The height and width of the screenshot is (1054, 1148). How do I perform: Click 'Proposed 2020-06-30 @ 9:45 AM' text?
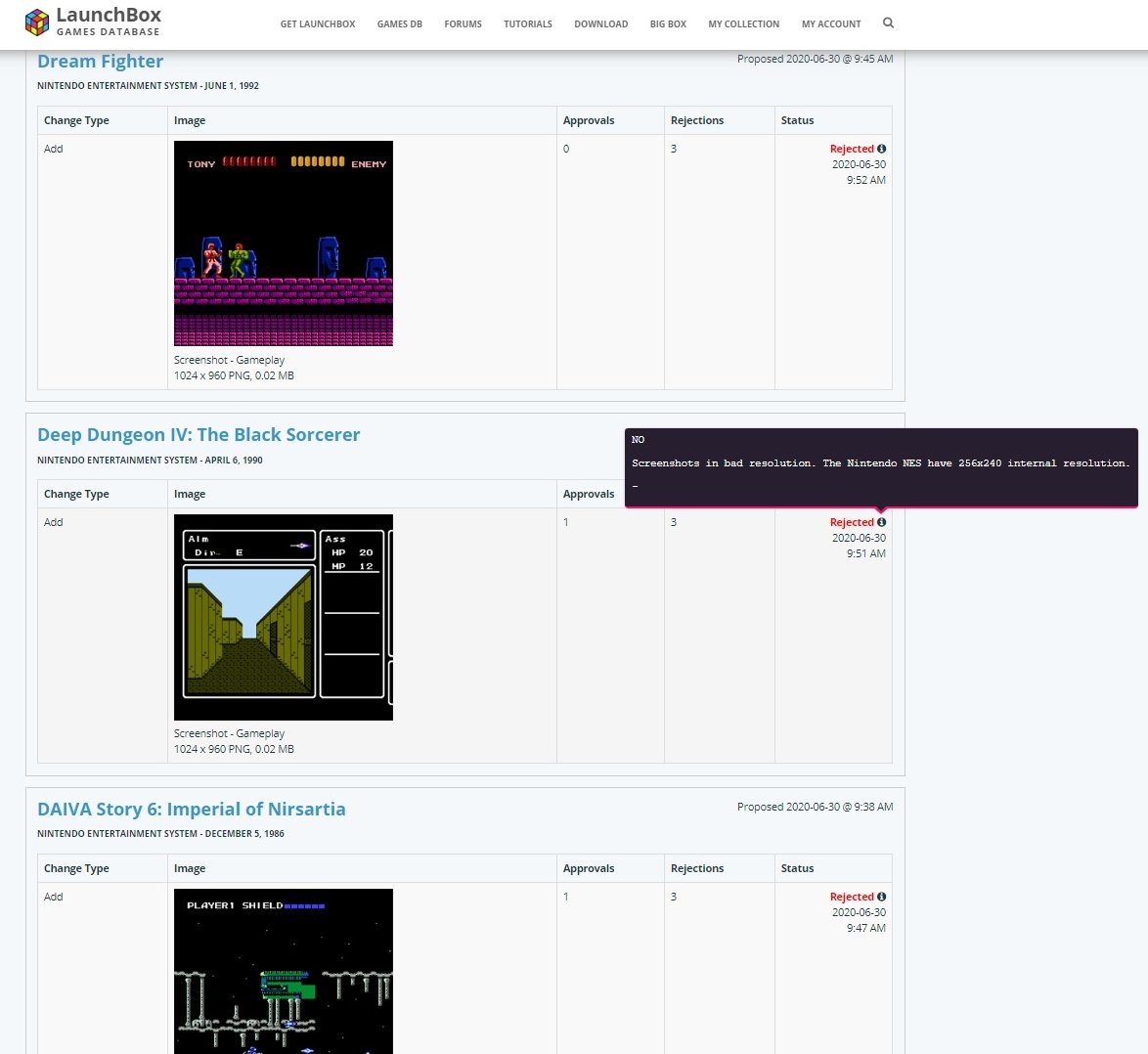[x=815, y=59]
